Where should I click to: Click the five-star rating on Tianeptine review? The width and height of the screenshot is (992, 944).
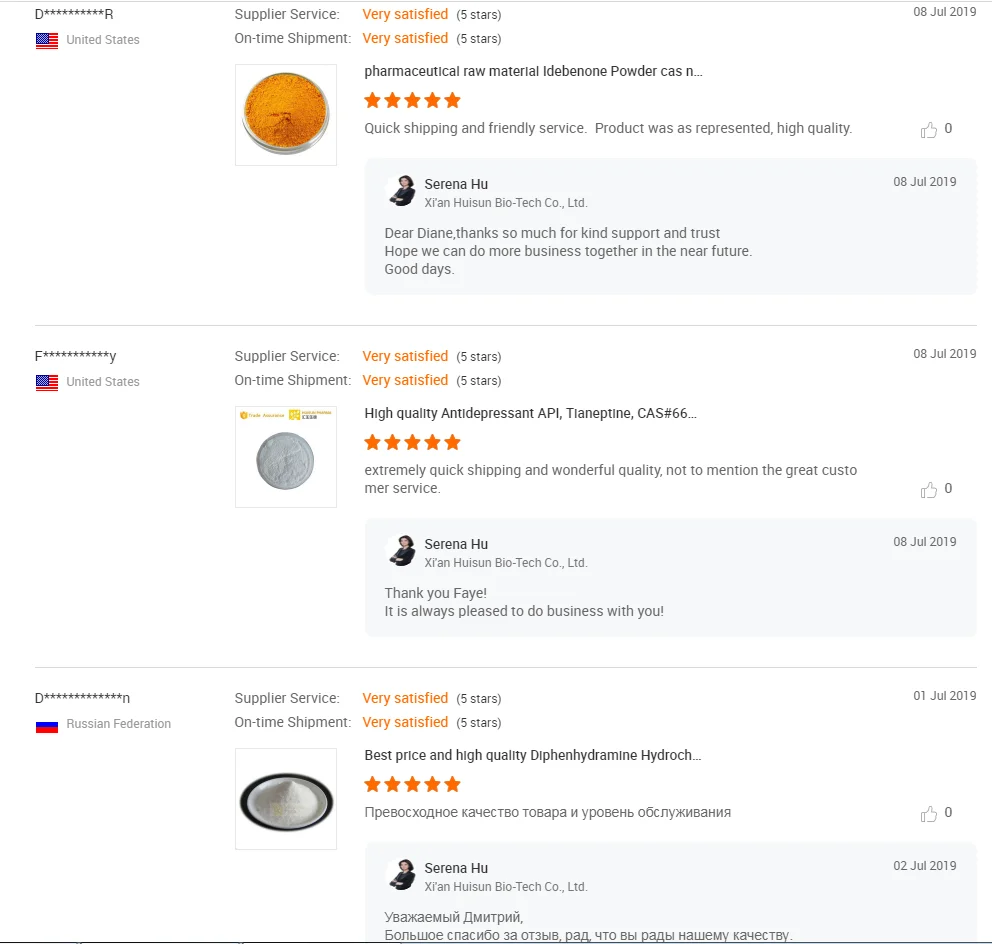pyautogui.click(x=412, y=442)
